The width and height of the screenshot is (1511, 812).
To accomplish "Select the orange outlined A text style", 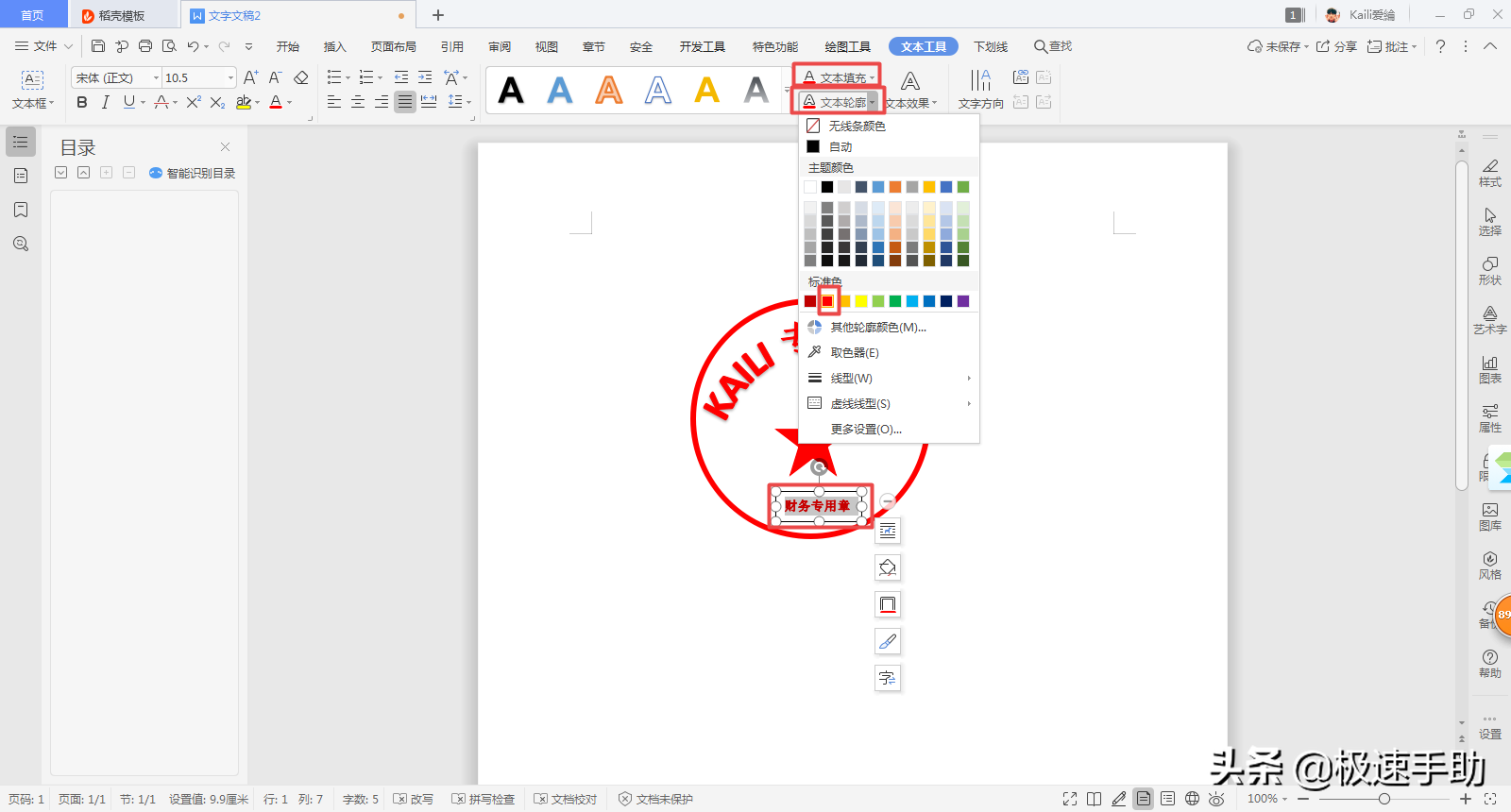I will 609,91.
